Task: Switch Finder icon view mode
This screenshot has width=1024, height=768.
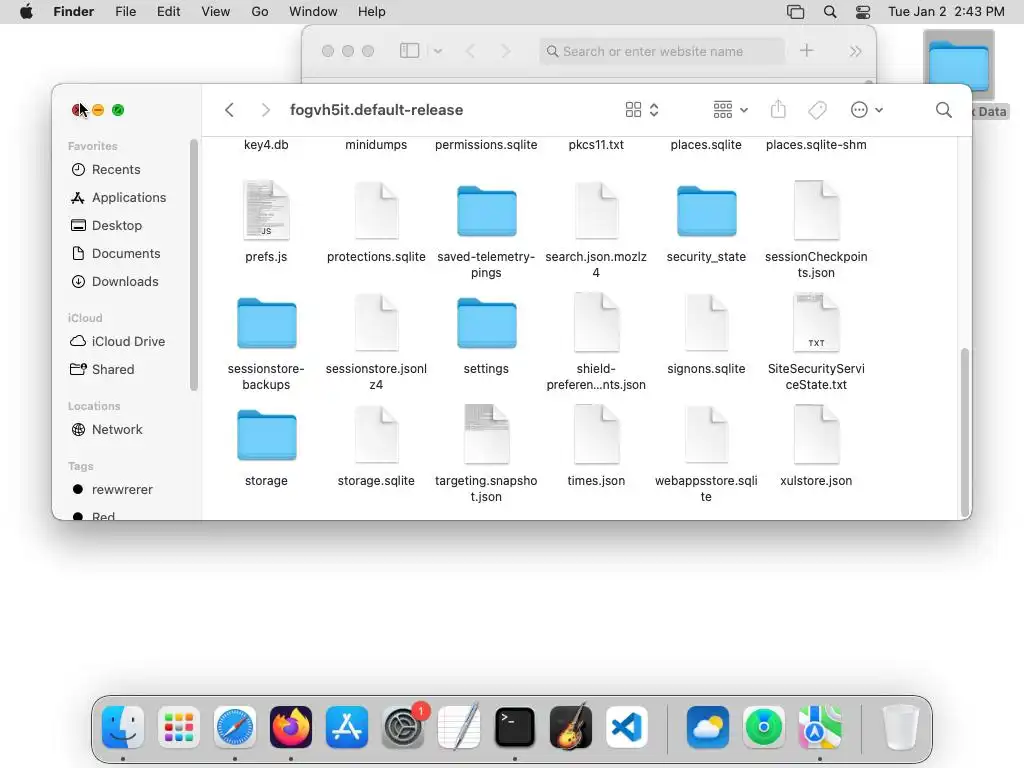Action: (x=642, y=110)
